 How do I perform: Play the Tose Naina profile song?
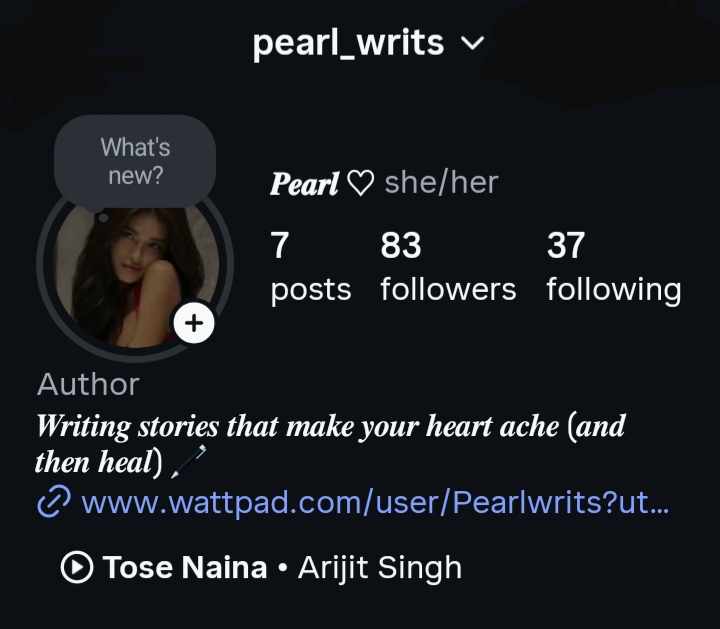pyautogui.click(x=77, y=567)
